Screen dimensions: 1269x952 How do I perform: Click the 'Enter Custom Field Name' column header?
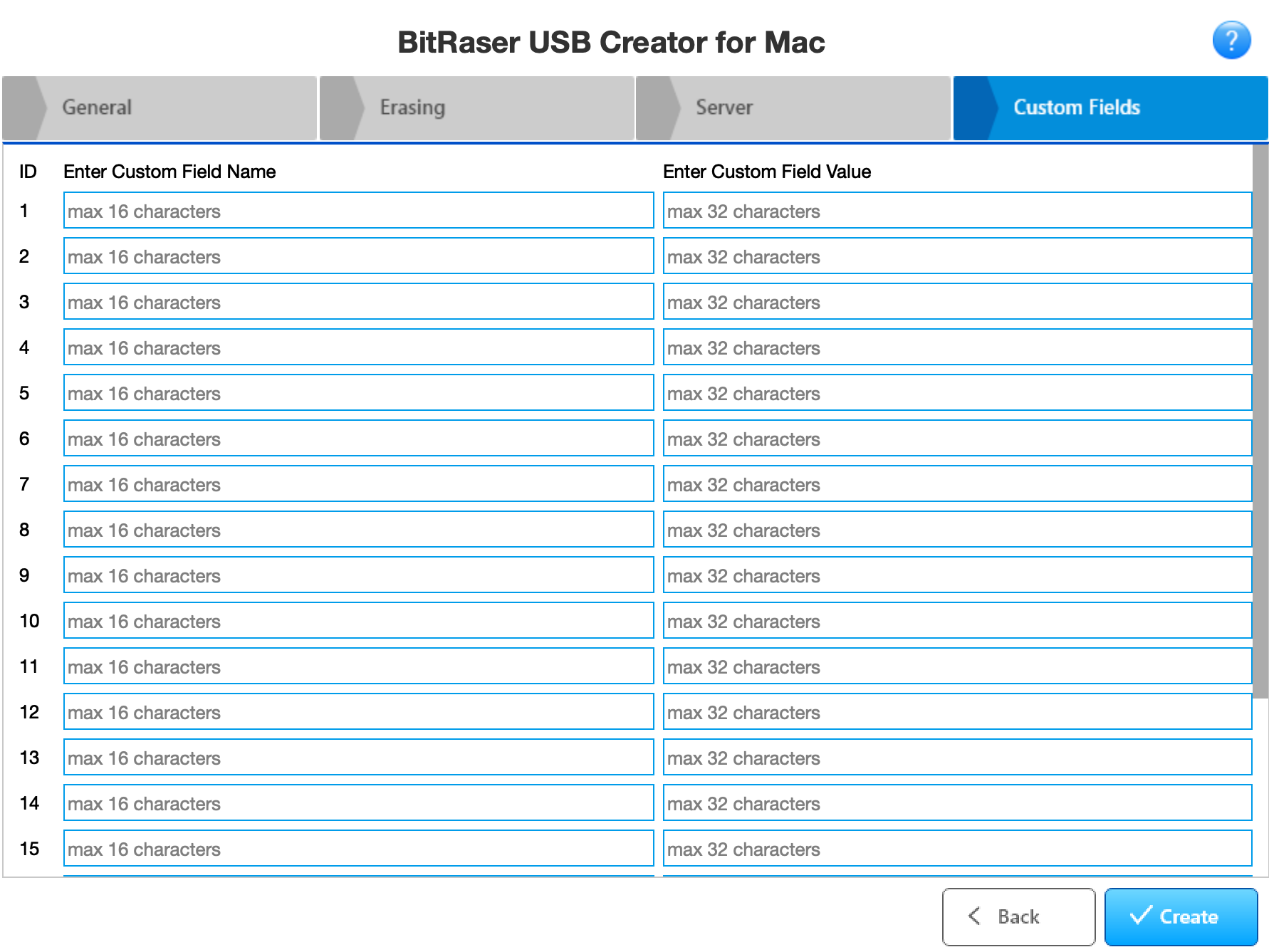pos(169,172)
